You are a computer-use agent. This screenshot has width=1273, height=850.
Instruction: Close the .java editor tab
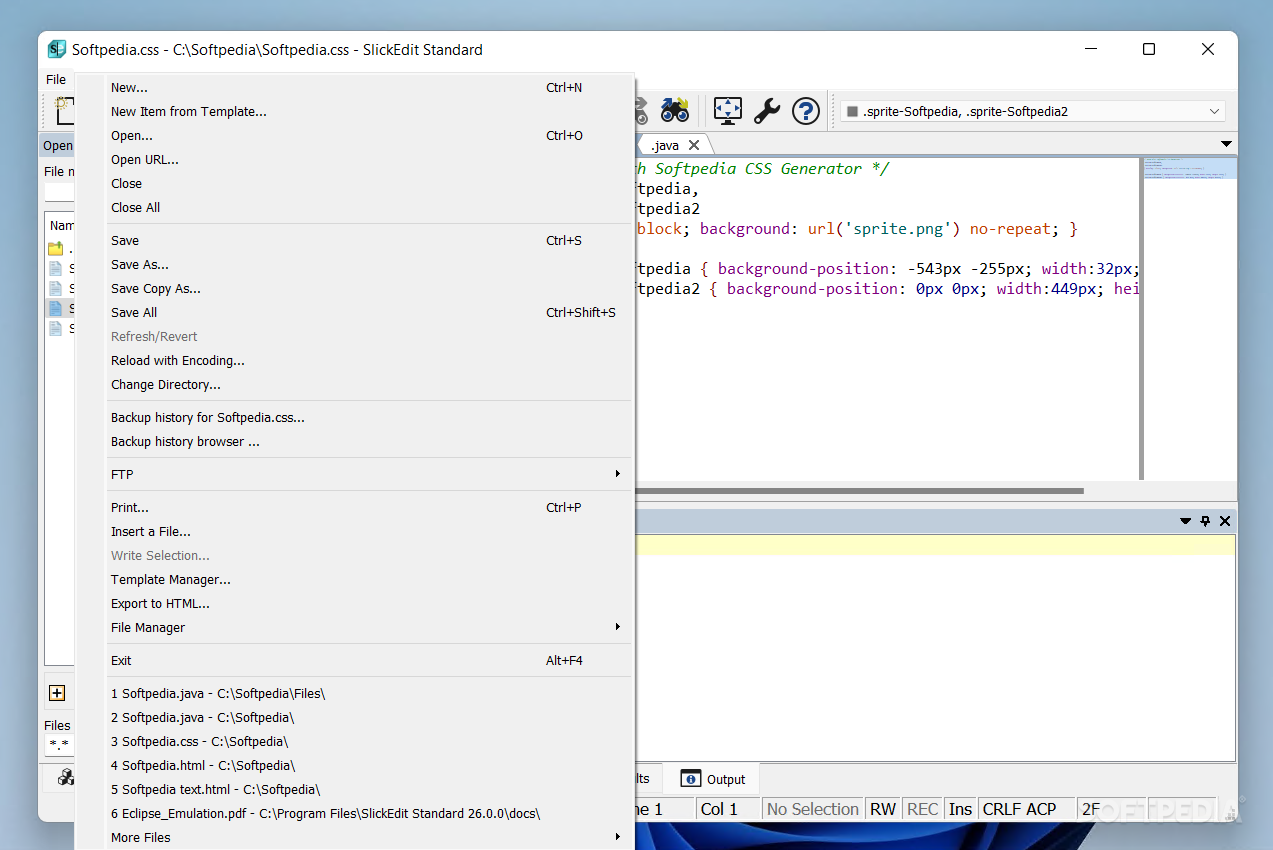(x=694, y=145)
